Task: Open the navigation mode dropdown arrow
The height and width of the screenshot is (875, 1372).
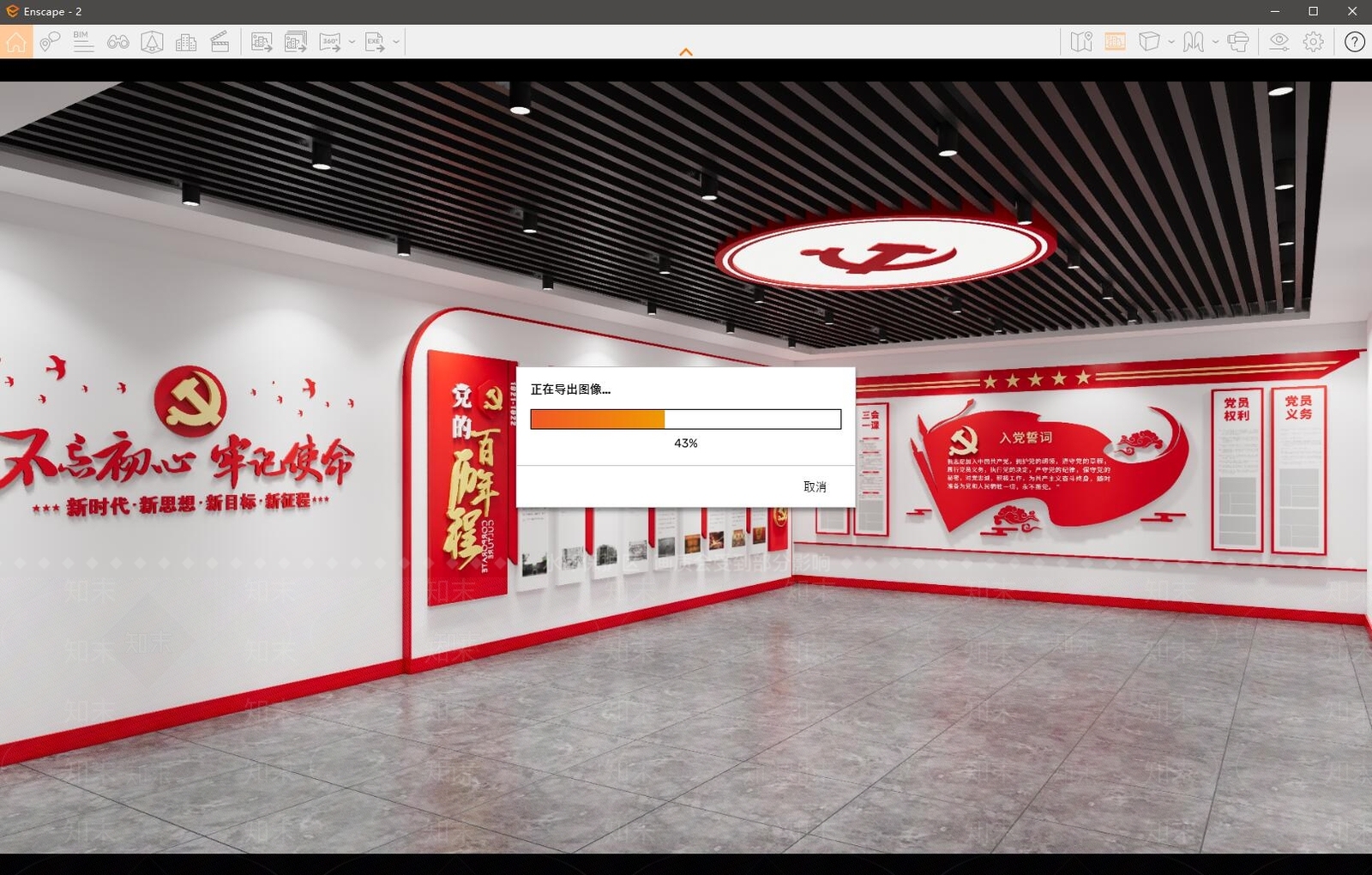Action: 1215,41
